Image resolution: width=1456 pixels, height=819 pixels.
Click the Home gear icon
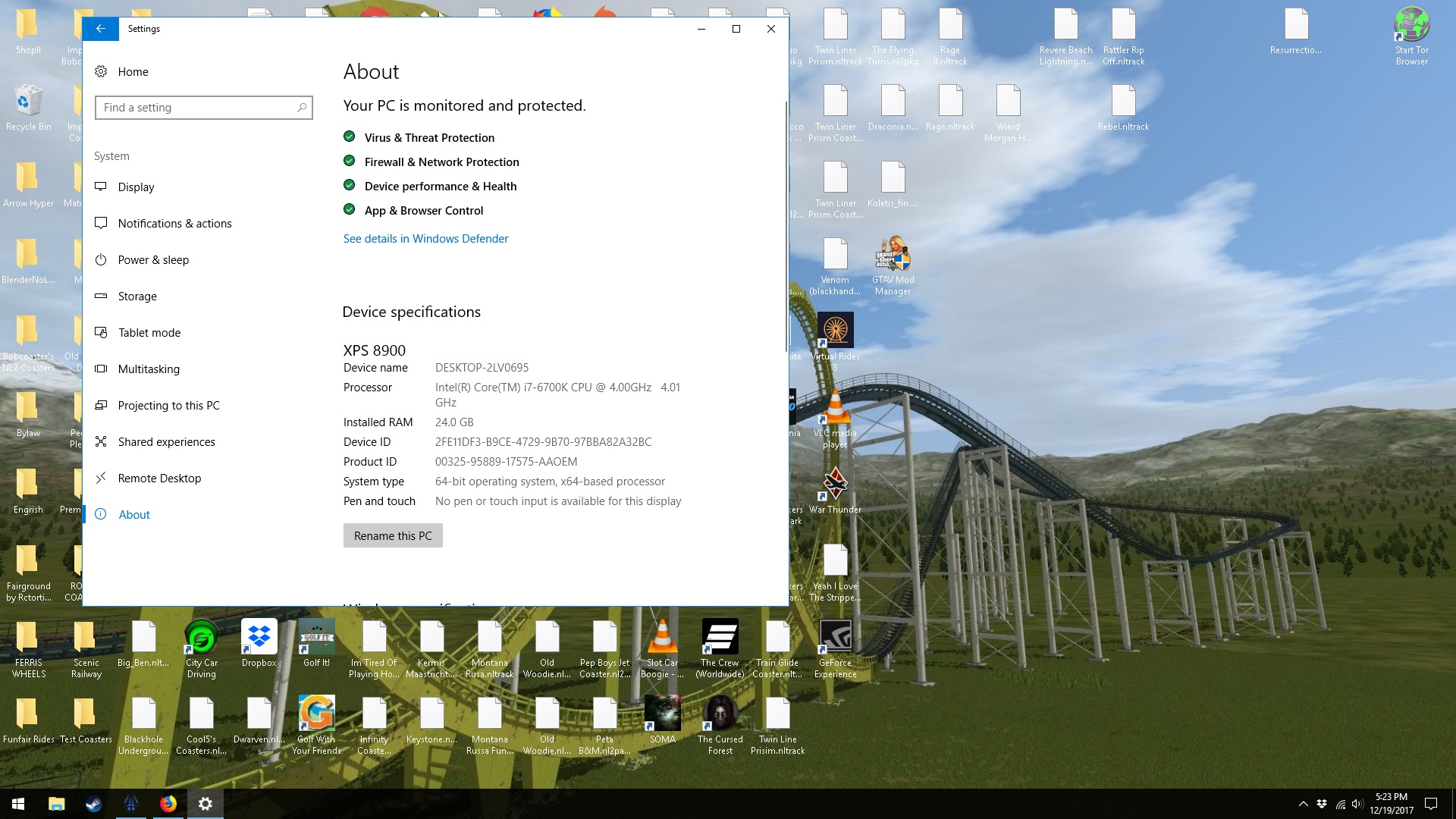coord(101,71)
